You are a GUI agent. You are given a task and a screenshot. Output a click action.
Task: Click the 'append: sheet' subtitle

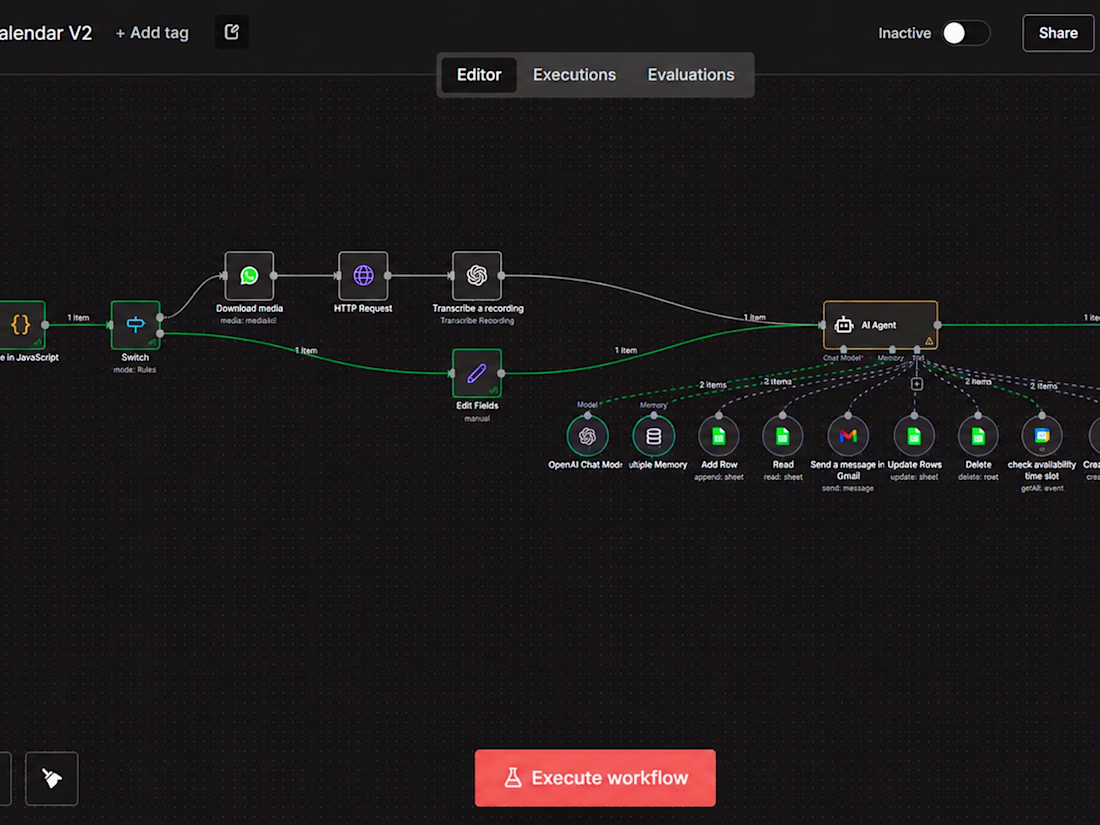point(718,477)
